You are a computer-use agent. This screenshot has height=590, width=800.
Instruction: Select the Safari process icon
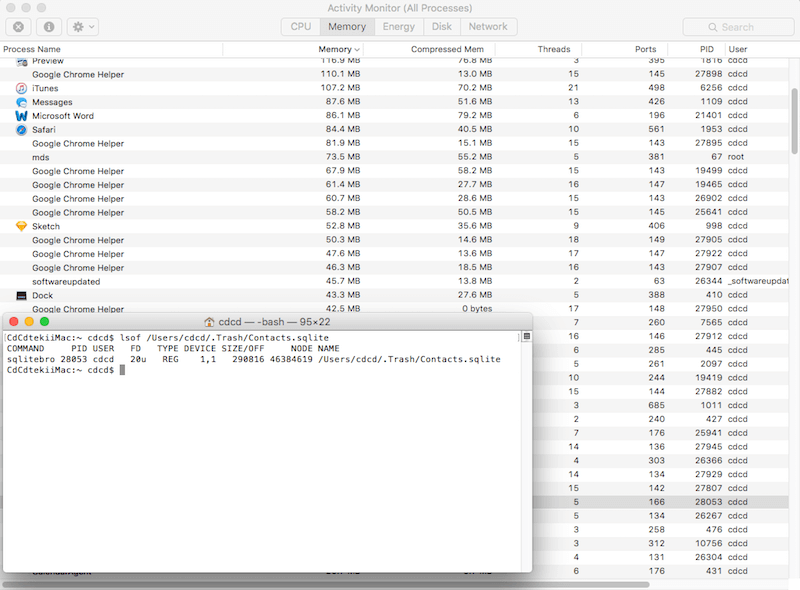[x=21, y=130]
